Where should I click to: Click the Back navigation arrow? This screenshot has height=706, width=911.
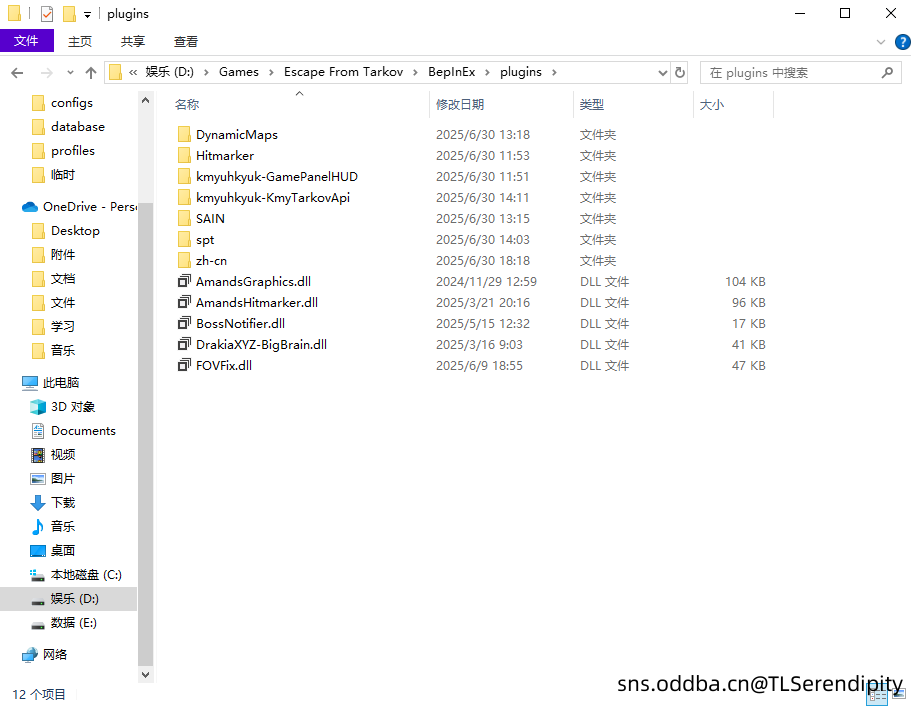(17, 73)
